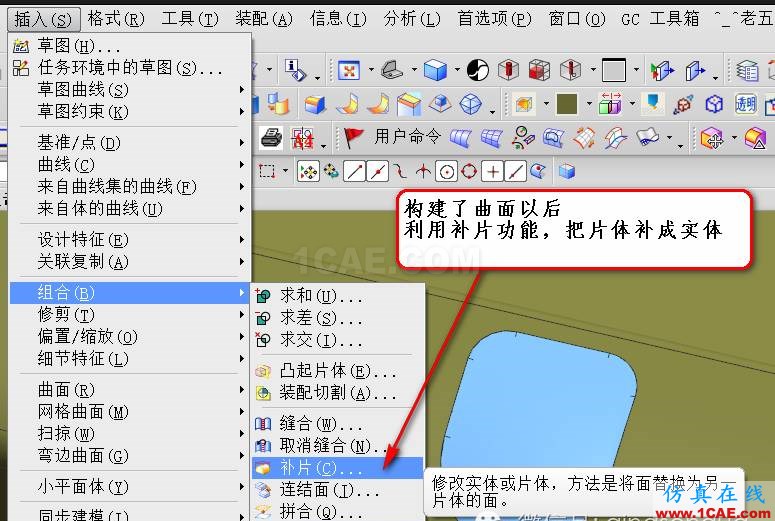Screen dimensions: 775x521
Task: Select the shaded blue cube rendering icon
Action: (435, 70)
